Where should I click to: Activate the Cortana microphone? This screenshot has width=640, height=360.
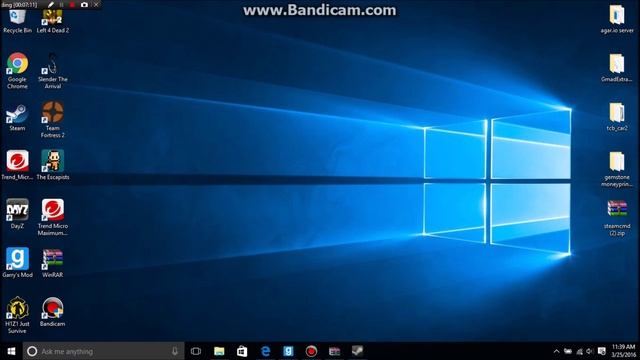click(175, 351)
